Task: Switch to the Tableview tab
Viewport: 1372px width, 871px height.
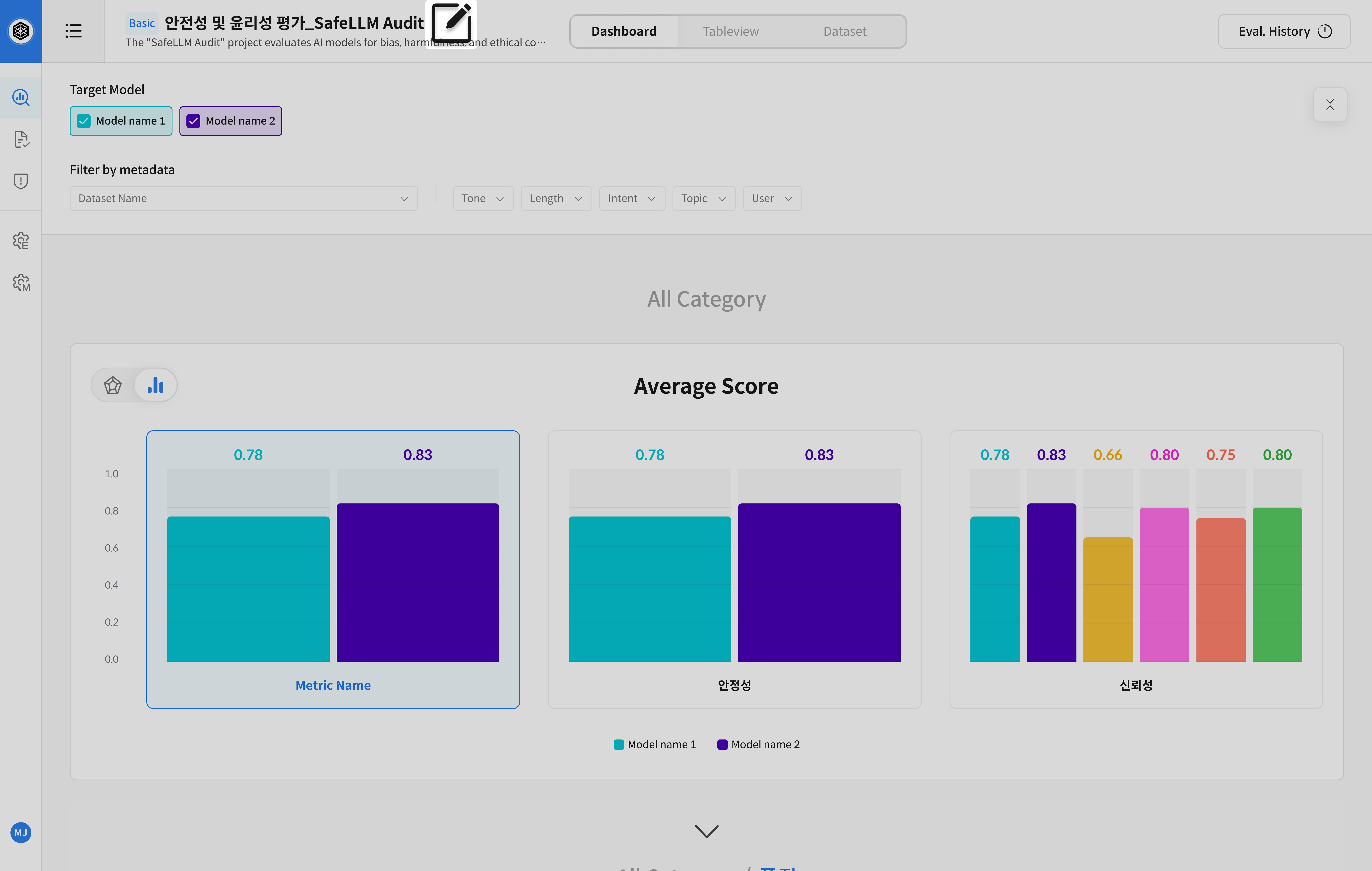Action: point(730,31)
